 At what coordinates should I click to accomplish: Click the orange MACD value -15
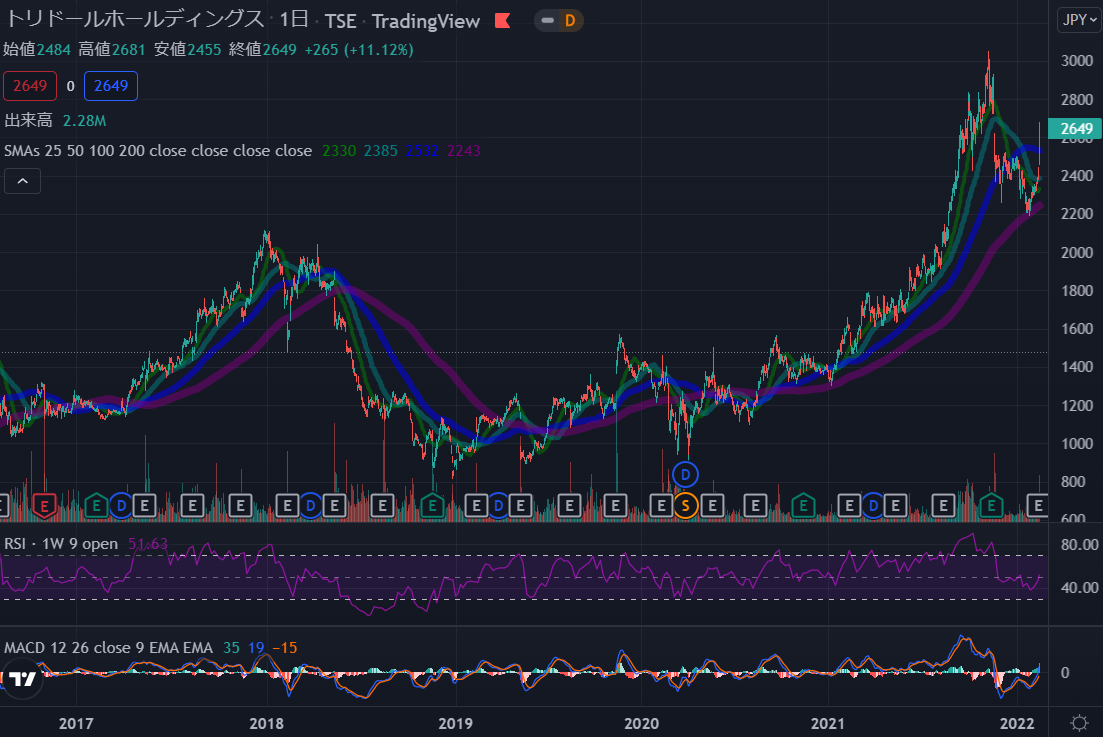285,648
